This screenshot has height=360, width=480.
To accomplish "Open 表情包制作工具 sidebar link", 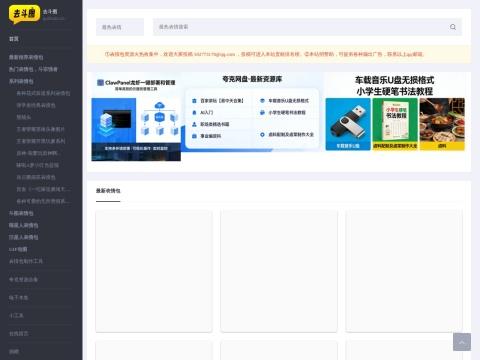I will tap(26, 261).
